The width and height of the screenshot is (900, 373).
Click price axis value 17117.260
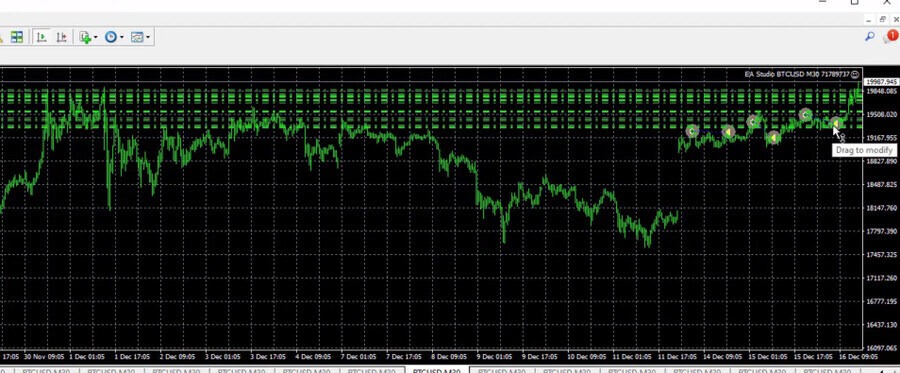pyautogui.click(x=882, y=278)
